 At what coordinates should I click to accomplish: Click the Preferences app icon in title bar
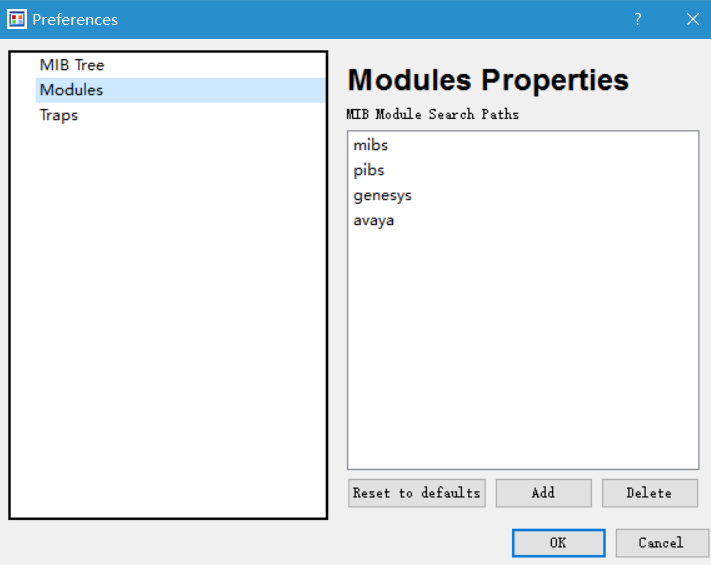coord(17,19)
